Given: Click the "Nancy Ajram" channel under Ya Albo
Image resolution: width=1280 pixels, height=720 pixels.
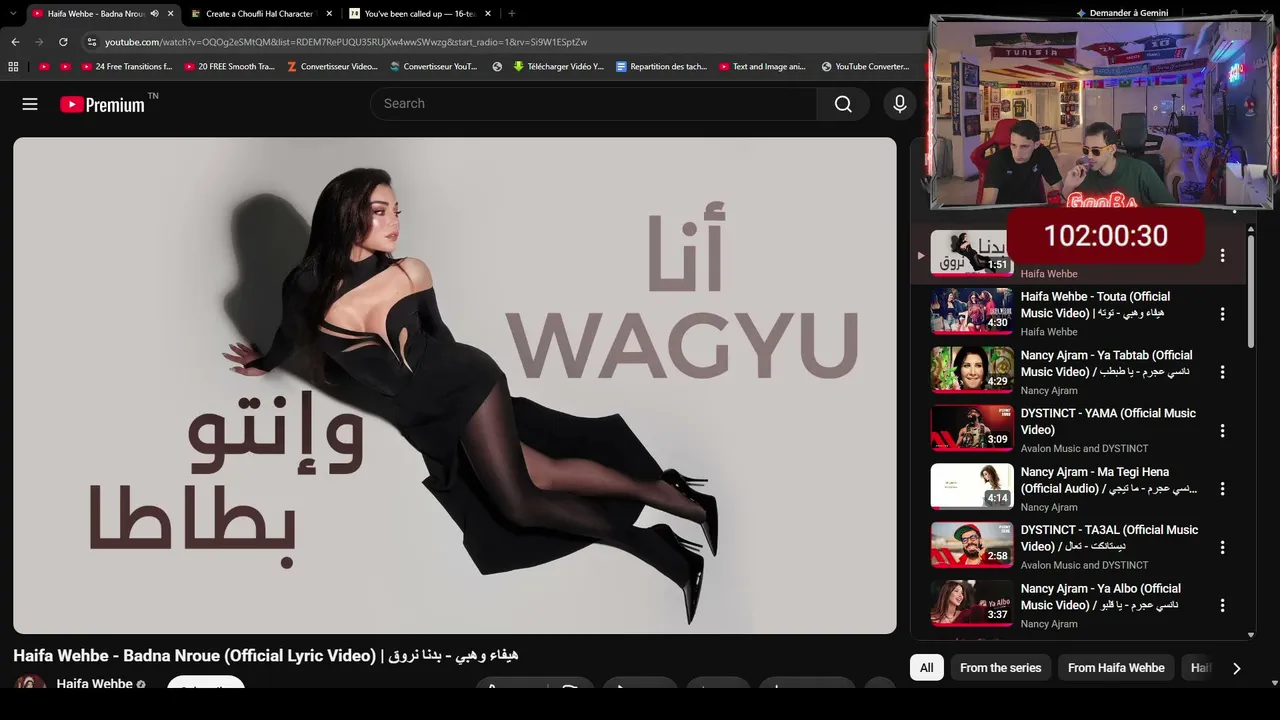Looking at the screenshot, I should (1049, 624).
